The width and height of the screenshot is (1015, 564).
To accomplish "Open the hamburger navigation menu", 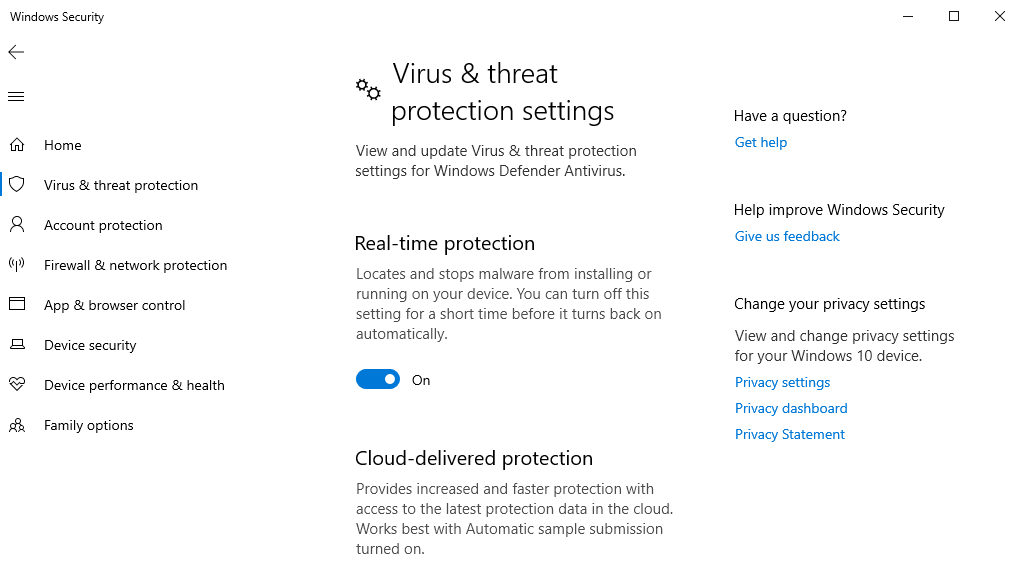I will [x=16, y=97].
